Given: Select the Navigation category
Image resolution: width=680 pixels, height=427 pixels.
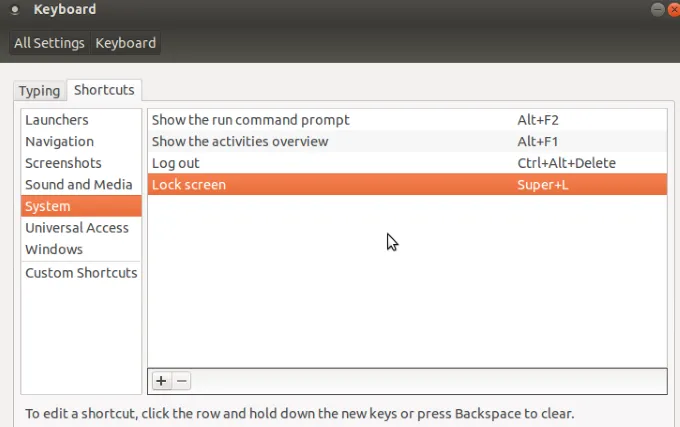Looking at the screenshot, I should [x=60, y=142].
